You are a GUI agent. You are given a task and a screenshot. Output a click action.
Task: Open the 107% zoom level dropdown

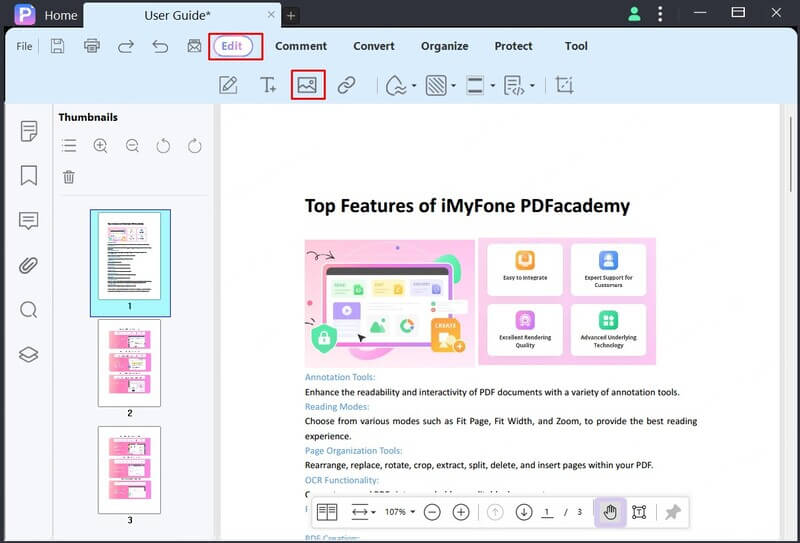(x=399, y=512)
